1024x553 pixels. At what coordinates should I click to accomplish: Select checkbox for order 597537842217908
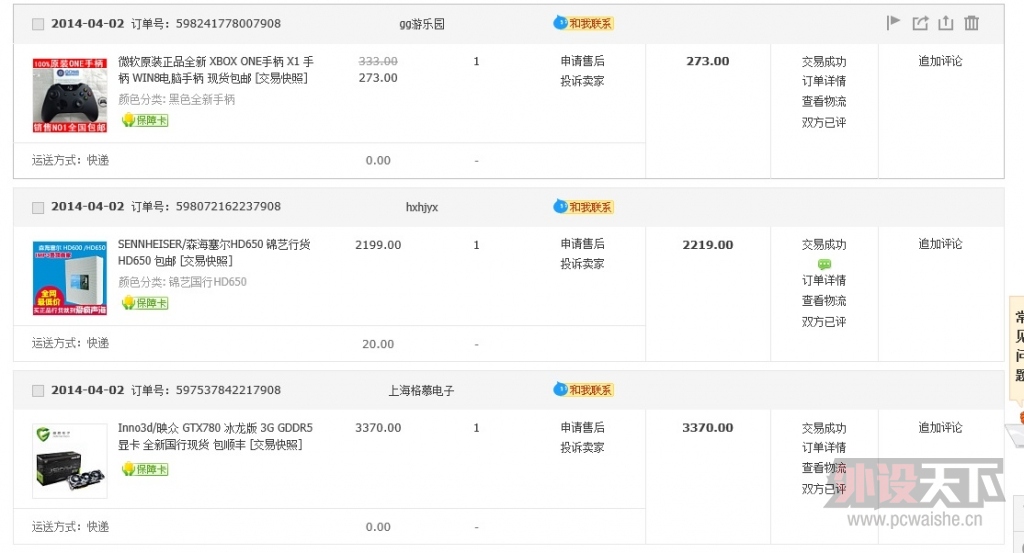38,390
